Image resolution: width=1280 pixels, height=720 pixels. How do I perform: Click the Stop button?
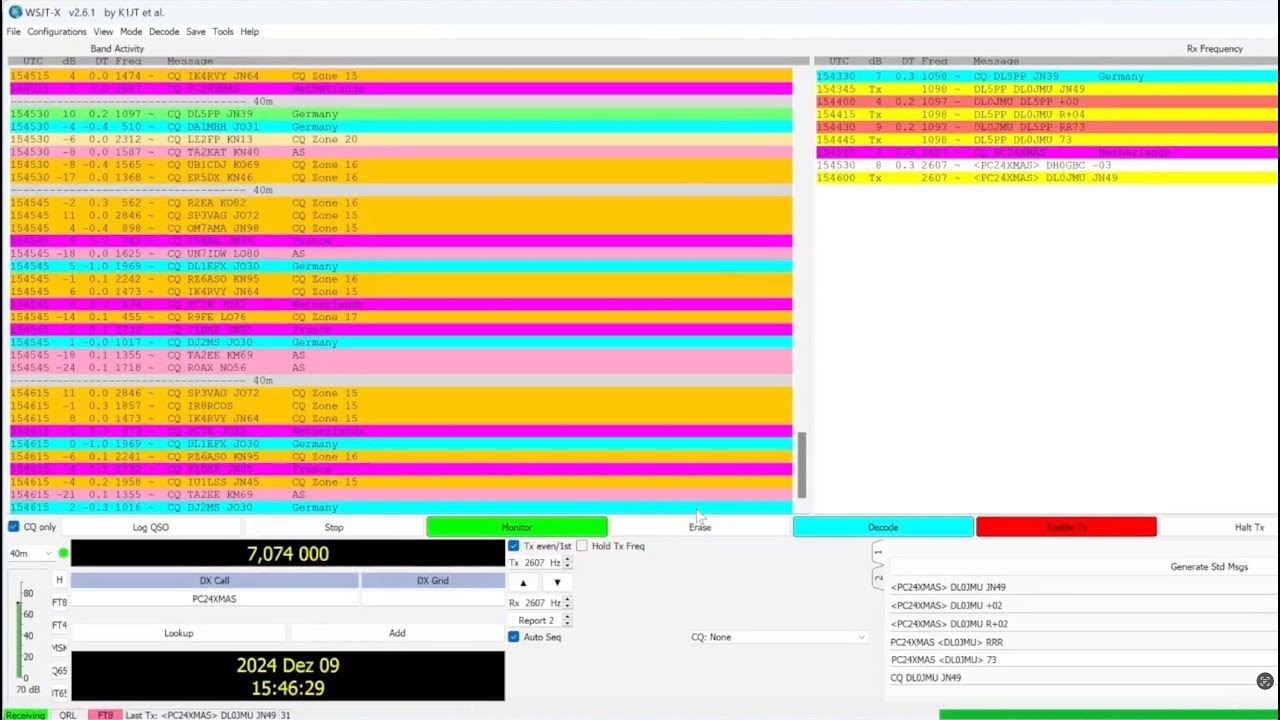[334, 527]
